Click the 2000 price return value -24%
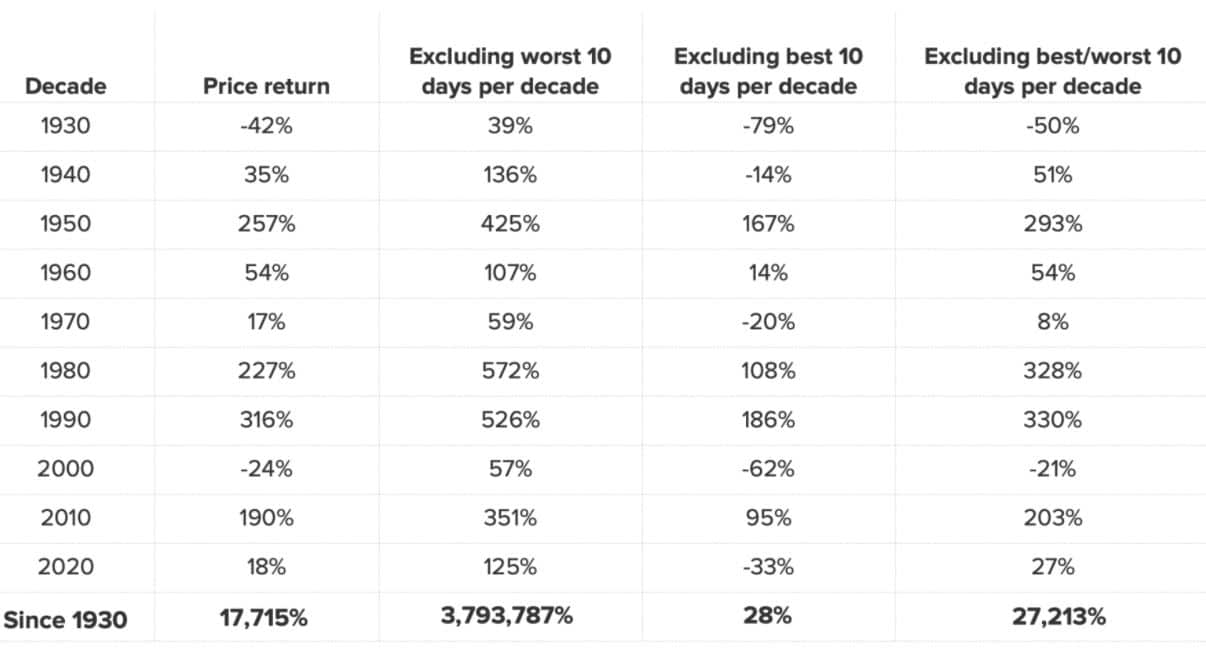The height and width of the screenshot is (653, 1206). click(x=264, y=469)
